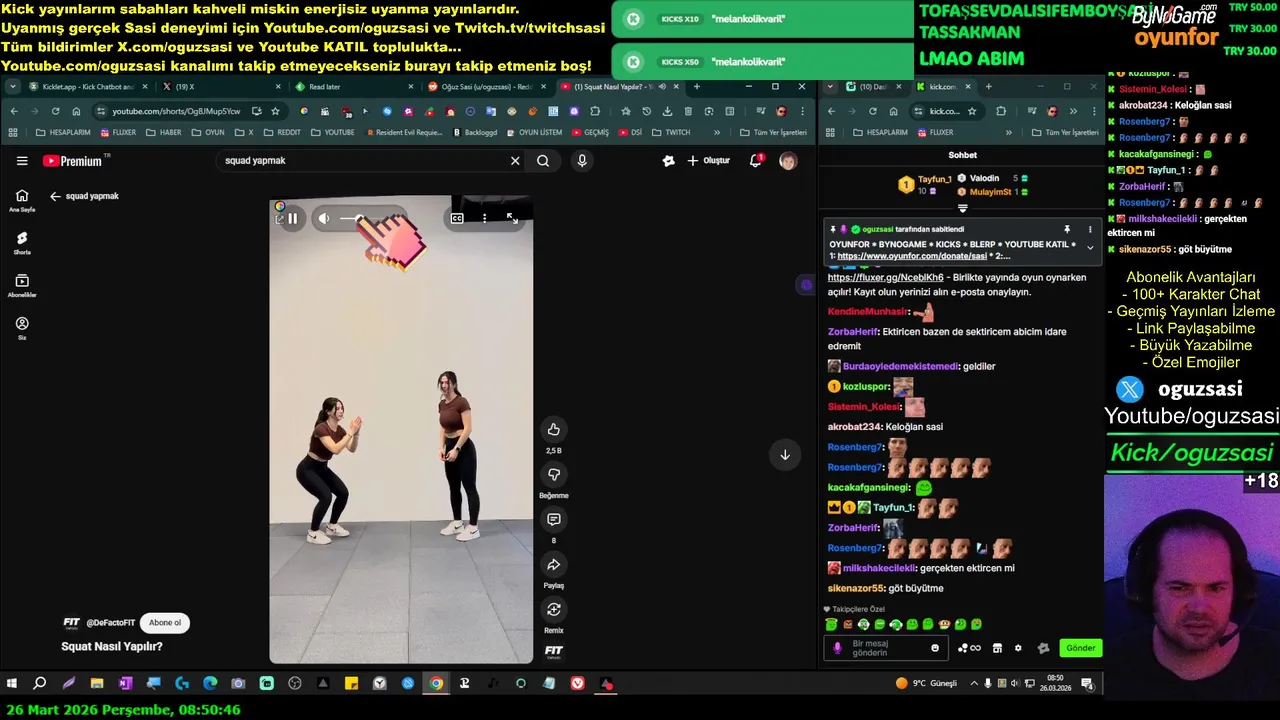This screenshot has width=1280, height=720.
Task: Open Windows Start menu
Action: coord(12,684)
